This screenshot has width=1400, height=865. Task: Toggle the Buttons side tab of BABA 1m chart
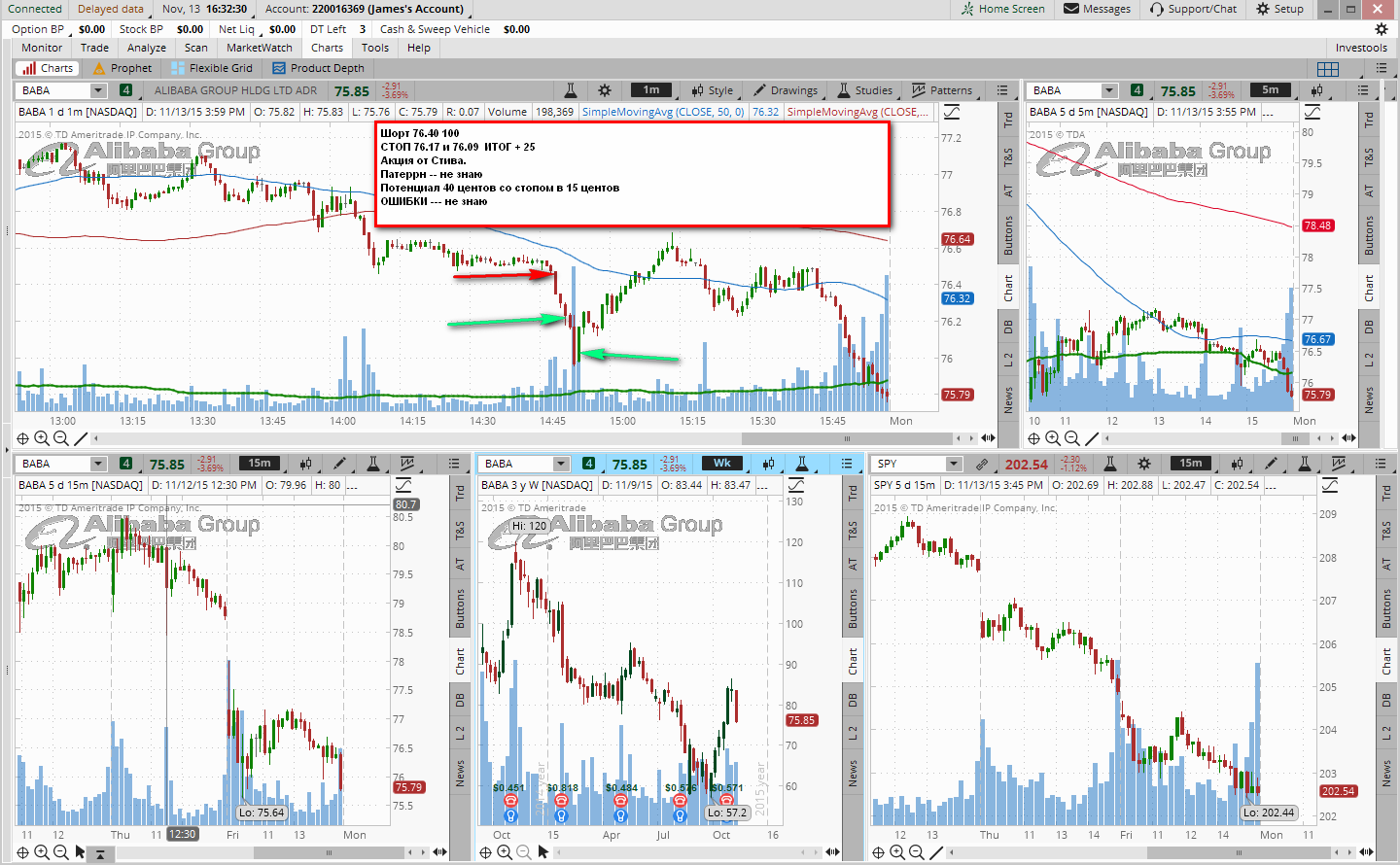click(1008, 235)
